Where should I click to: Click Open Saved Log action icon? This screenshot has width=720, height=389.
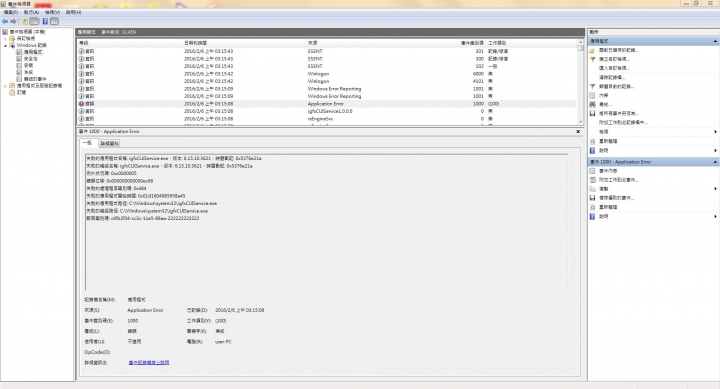click(592, 50)
